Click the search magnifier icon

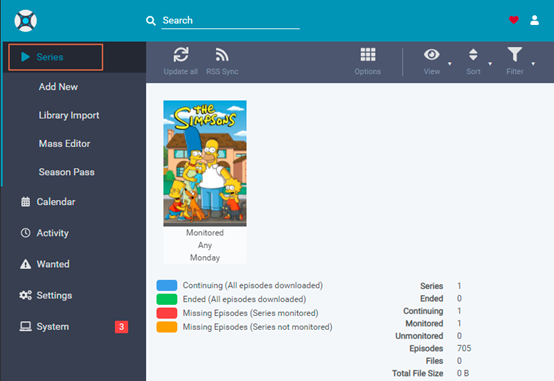pyautogui.click(x=151, y=20)
